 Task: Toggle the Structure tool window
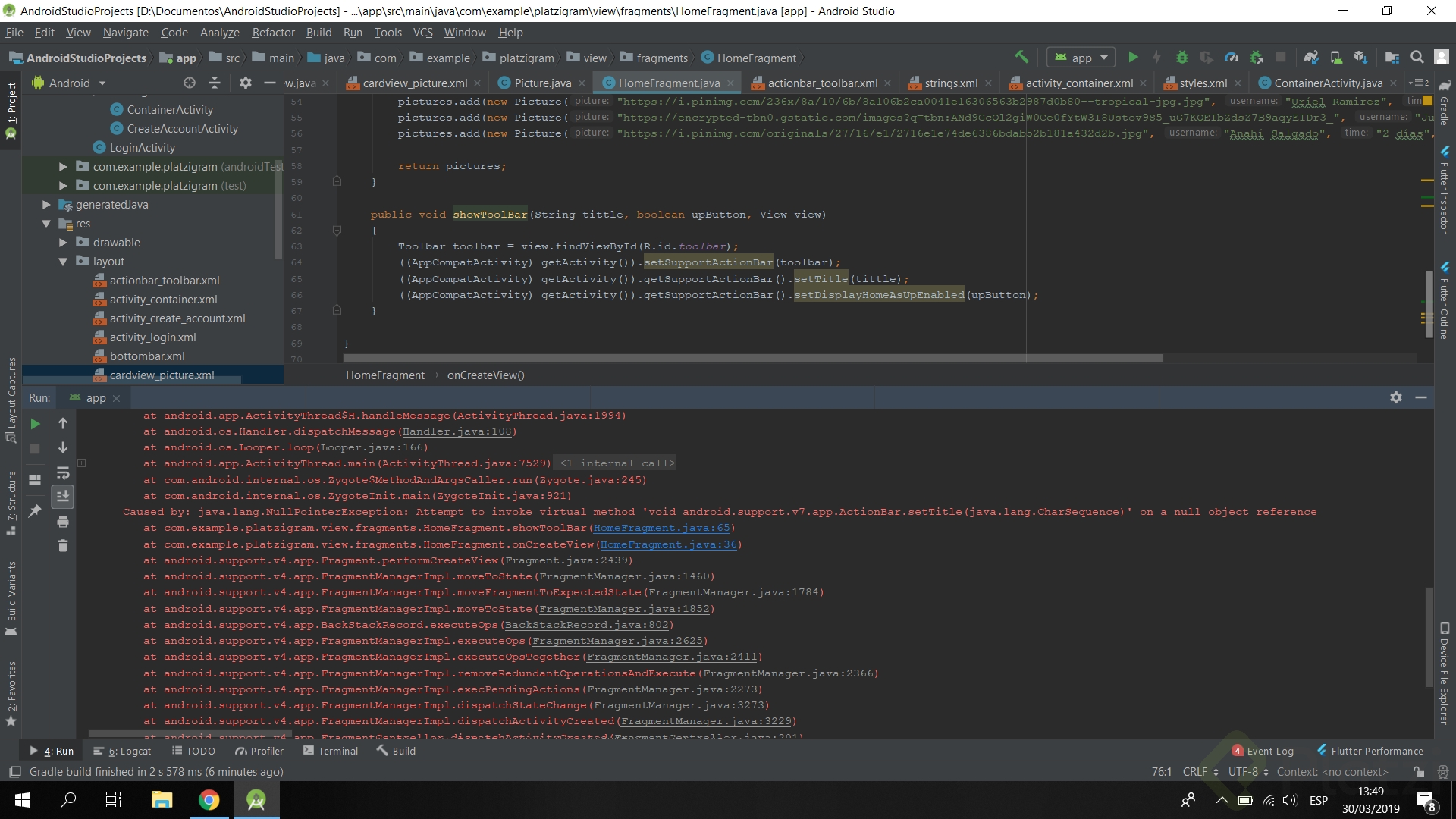[11, 503]
